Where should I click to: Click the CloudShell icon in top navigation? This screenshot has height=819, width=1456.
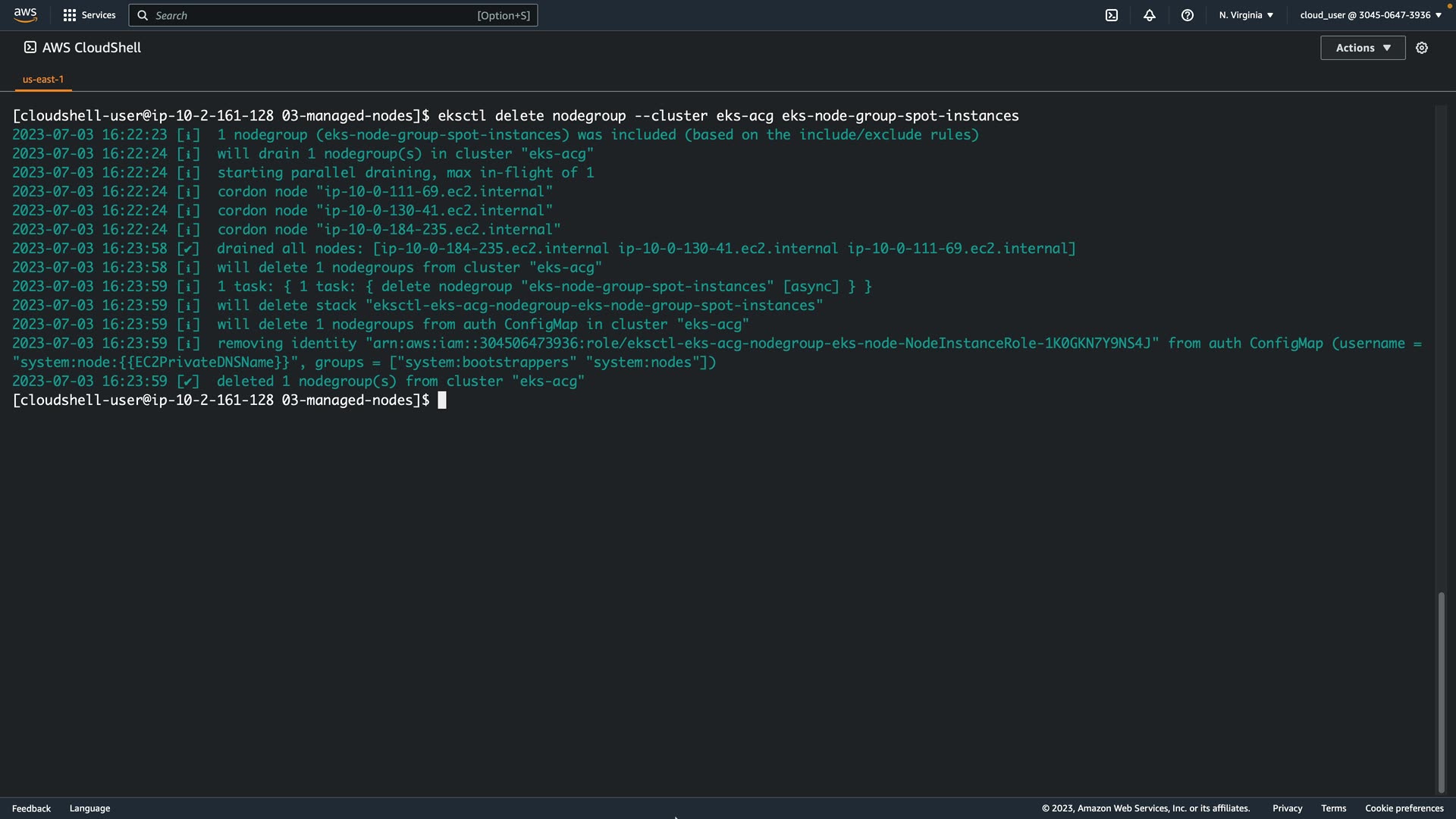coord(1112,15)
